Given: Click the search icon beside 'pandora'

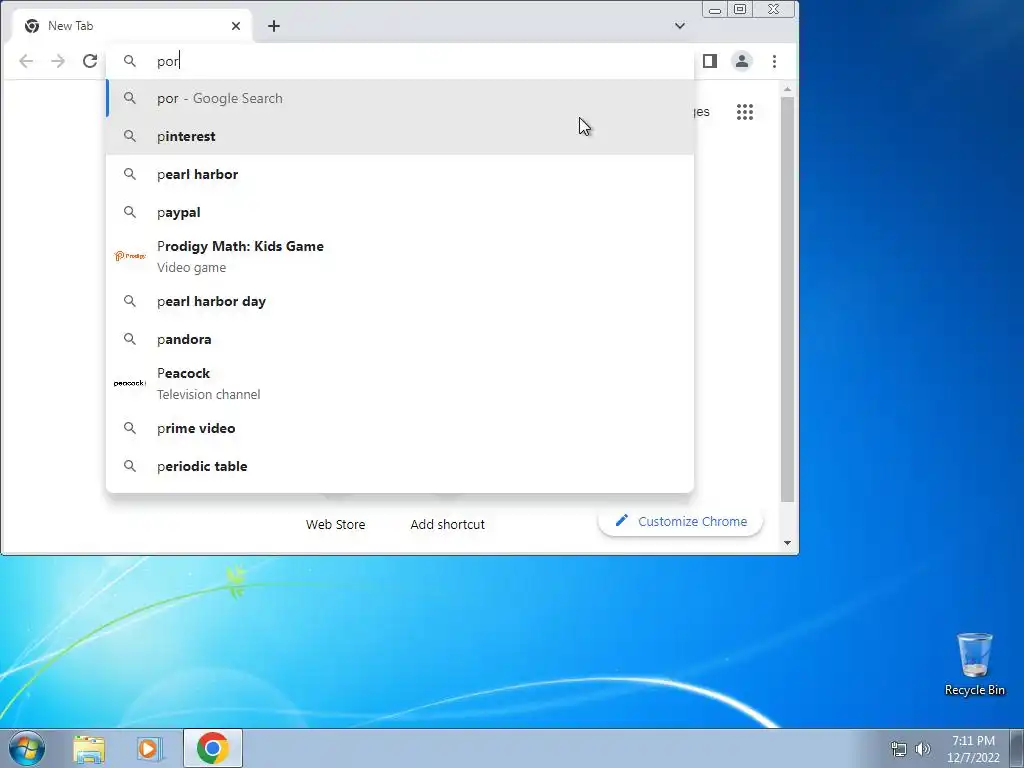Looking at the screenshot, I should [130, 339].
